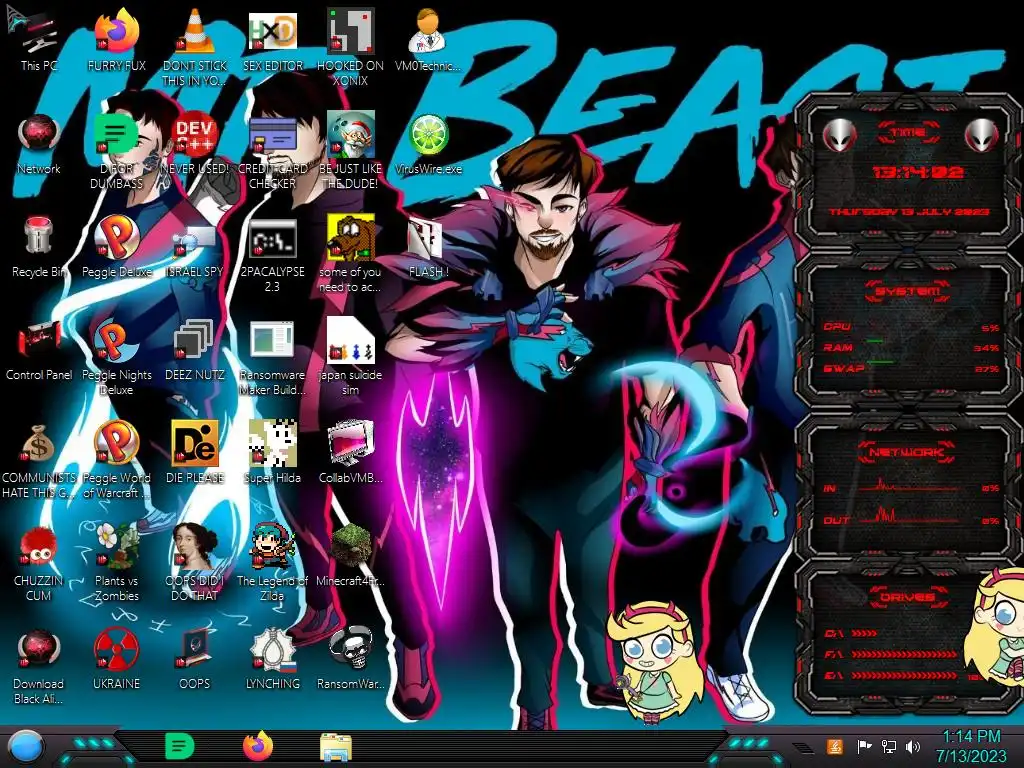Open the VLC cone desktop shortcut
The width and height of the screenshot is (1024, 768).
[x=195, y=33]
